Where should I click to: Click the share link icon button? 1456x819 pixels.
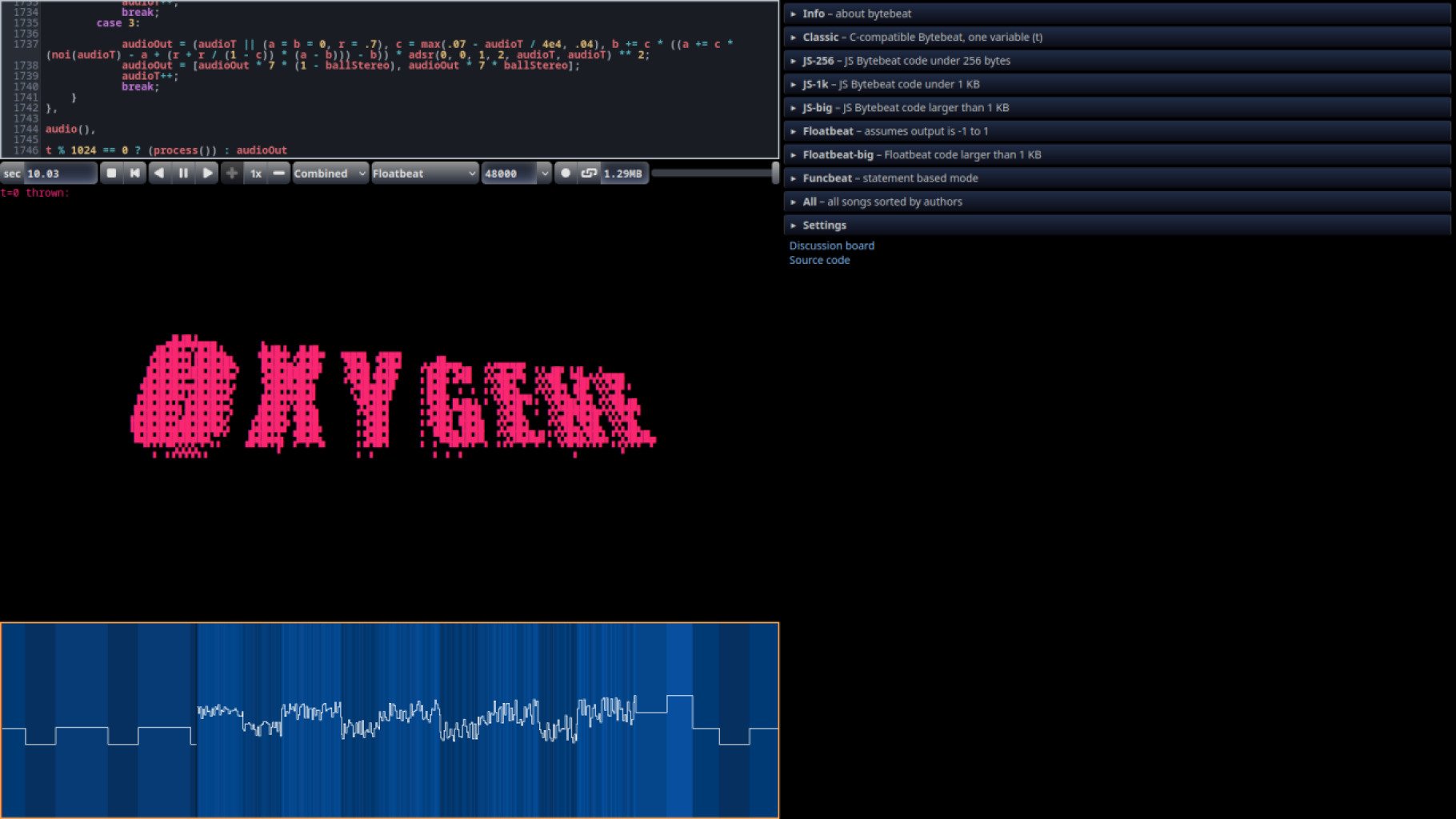tap(589, 173)
